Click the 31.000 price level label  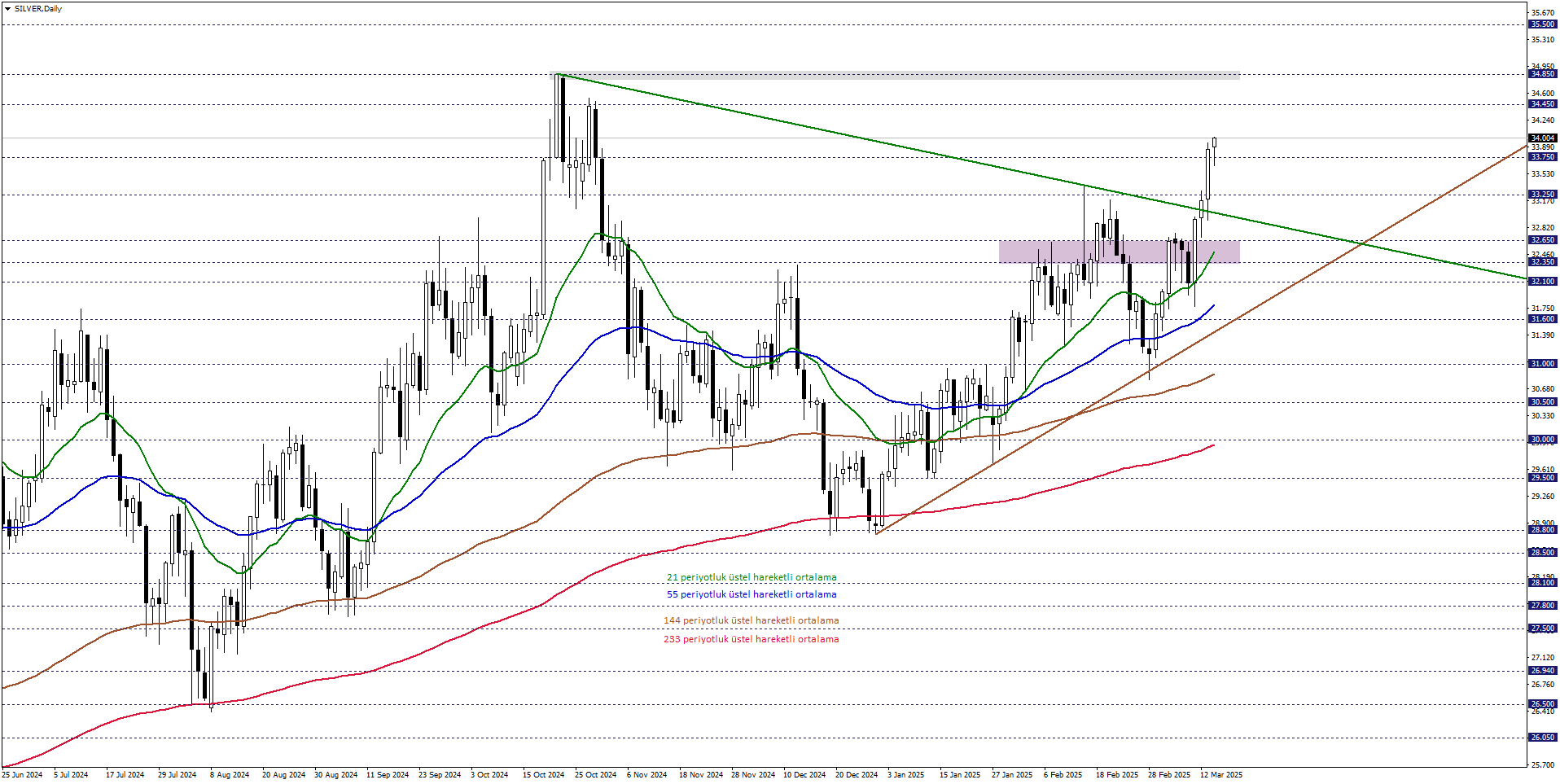[1543, 364]
